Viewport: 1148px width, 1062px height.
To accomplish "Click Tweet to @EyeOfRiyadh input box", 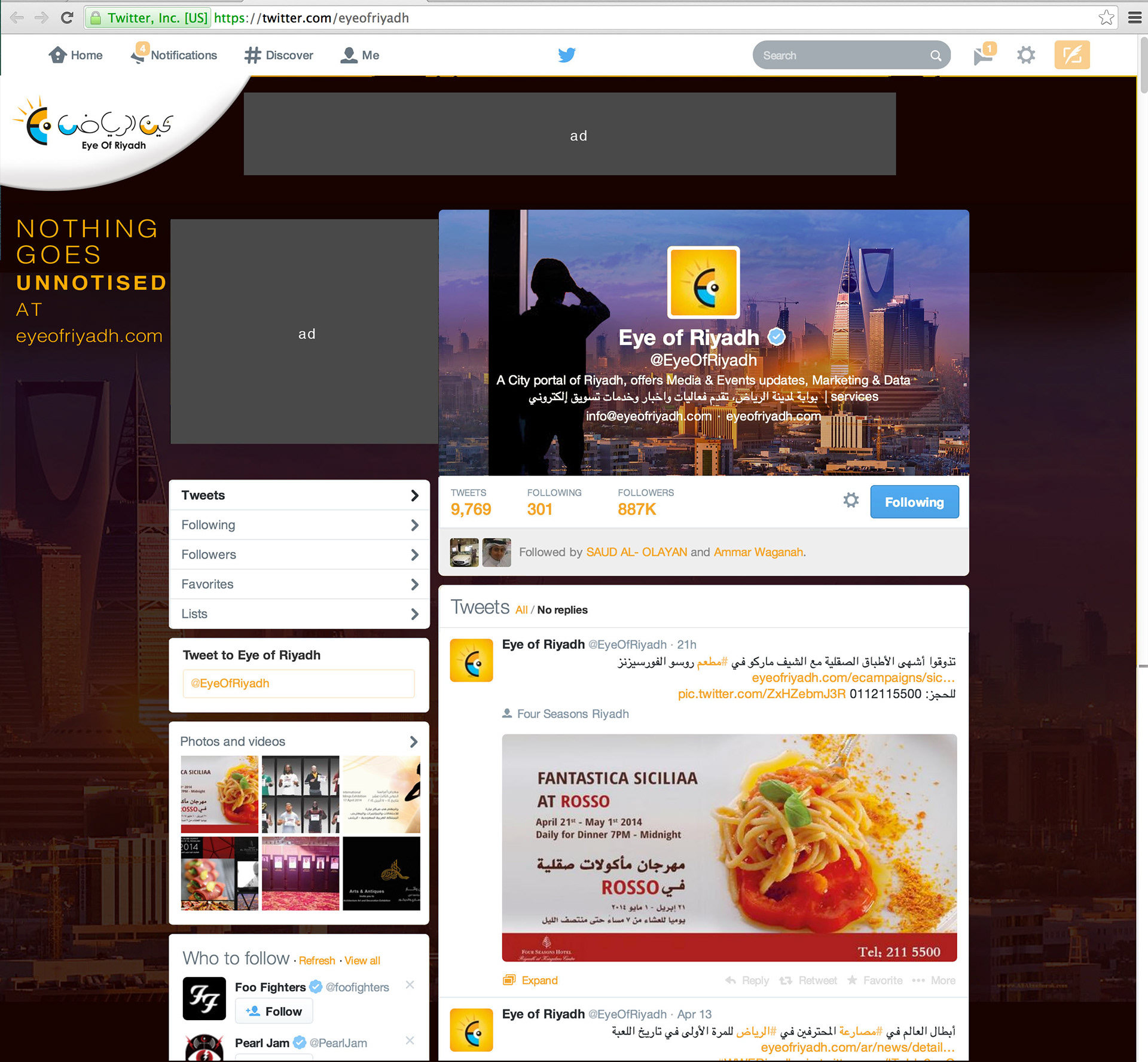I will (x=298, y=683).
